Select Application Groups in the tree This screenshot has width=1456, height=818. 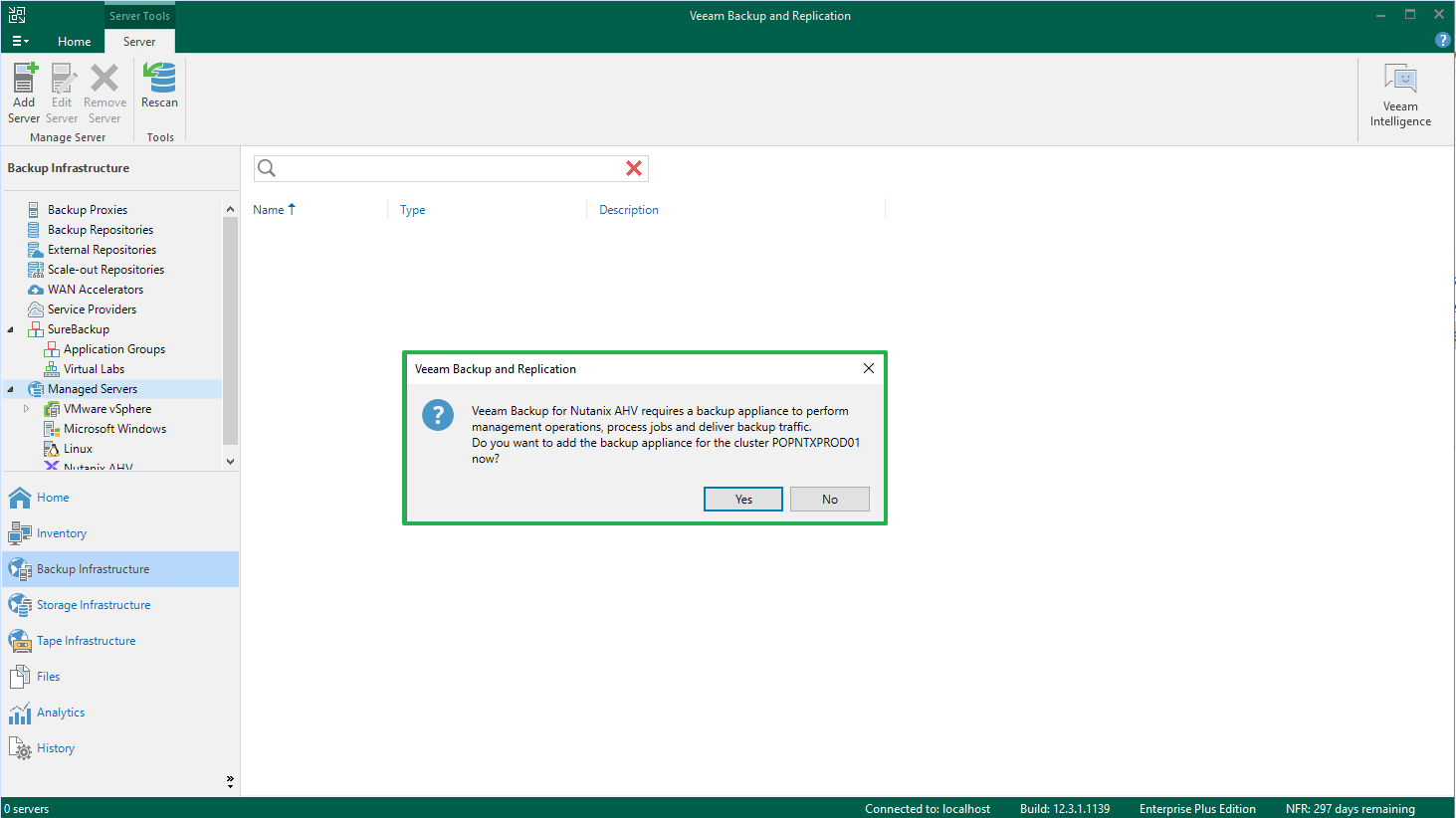click(x=114, y=349)
